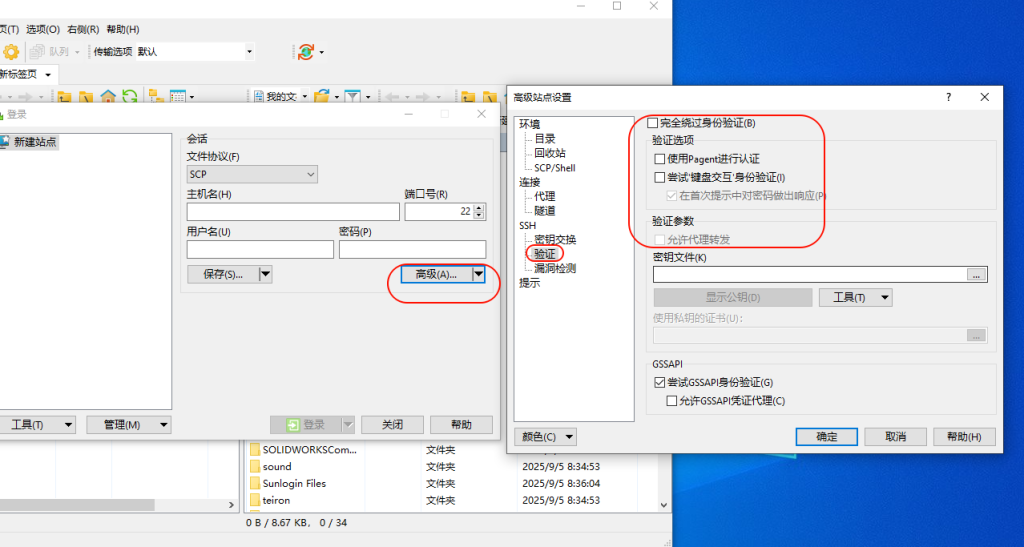Image resolution: width=1024 pixels, height=547 pixels.
Task: Click the teiron folder icon
Action: point(255,501)
